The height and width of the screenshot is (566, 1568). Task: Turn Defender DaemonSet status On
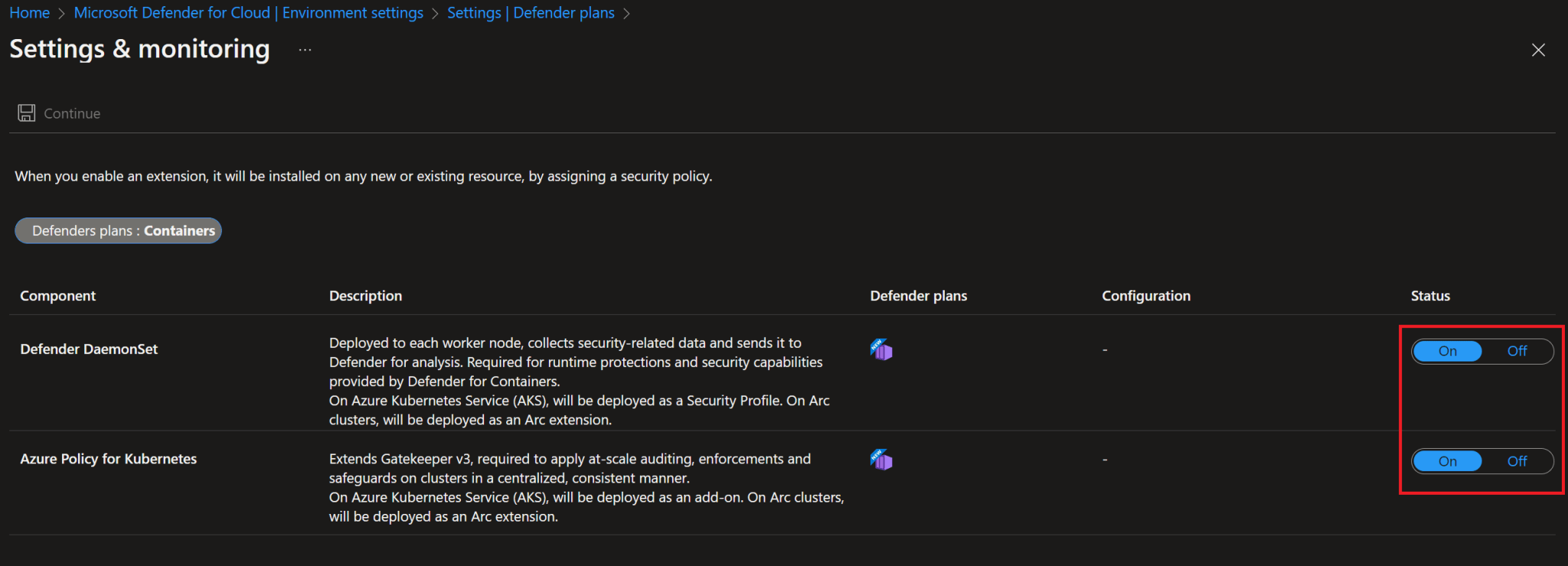point(1447,351)
